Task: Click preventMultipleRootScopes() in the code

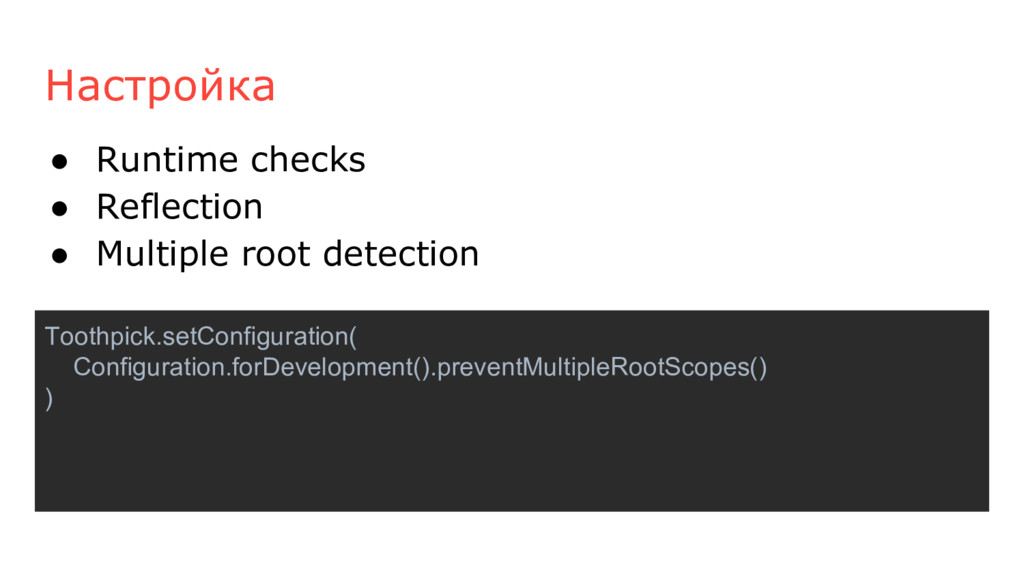Action: coord(602,368)
